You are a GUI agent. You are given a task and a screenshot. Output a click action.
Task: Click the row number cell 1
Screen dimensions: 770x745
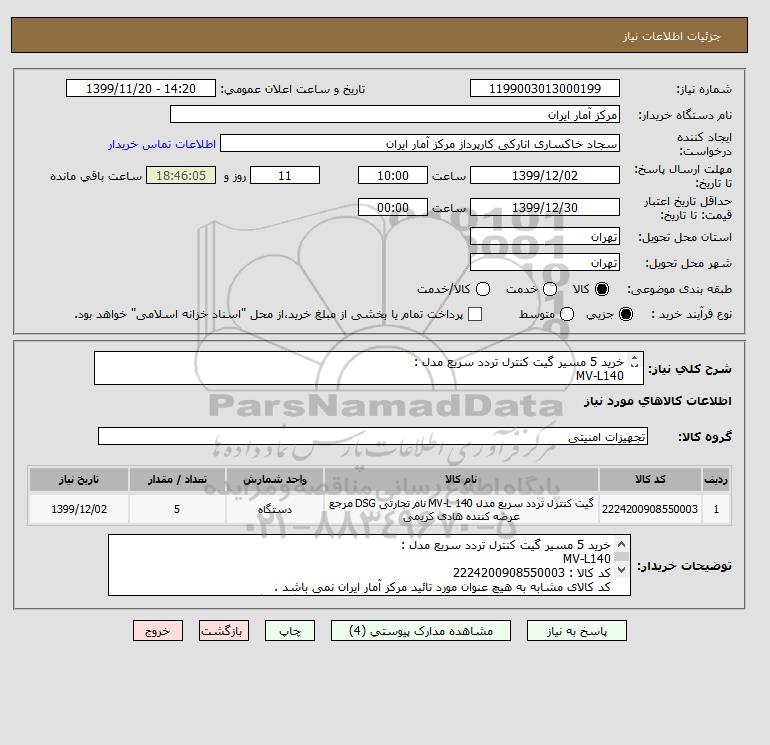(716, 509)
